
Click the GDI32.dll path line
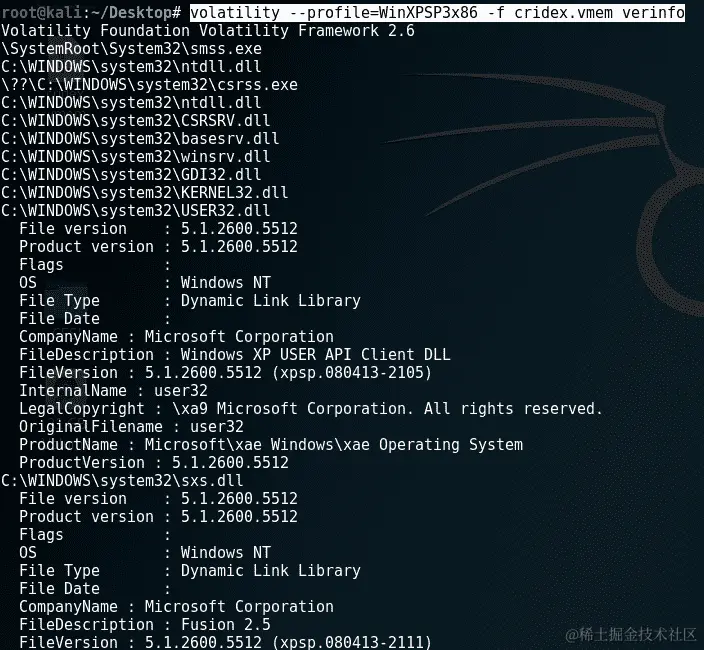point(131,174)
